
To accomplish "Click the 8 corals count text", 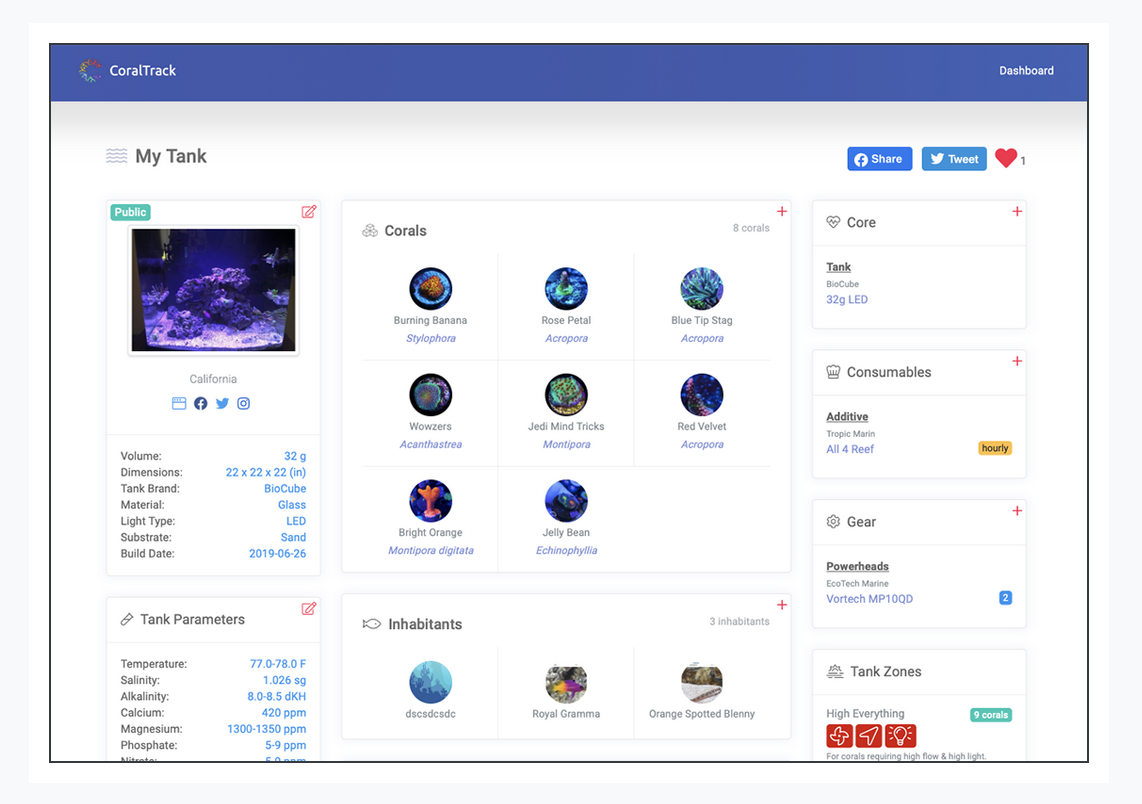I will pos(751,228).
